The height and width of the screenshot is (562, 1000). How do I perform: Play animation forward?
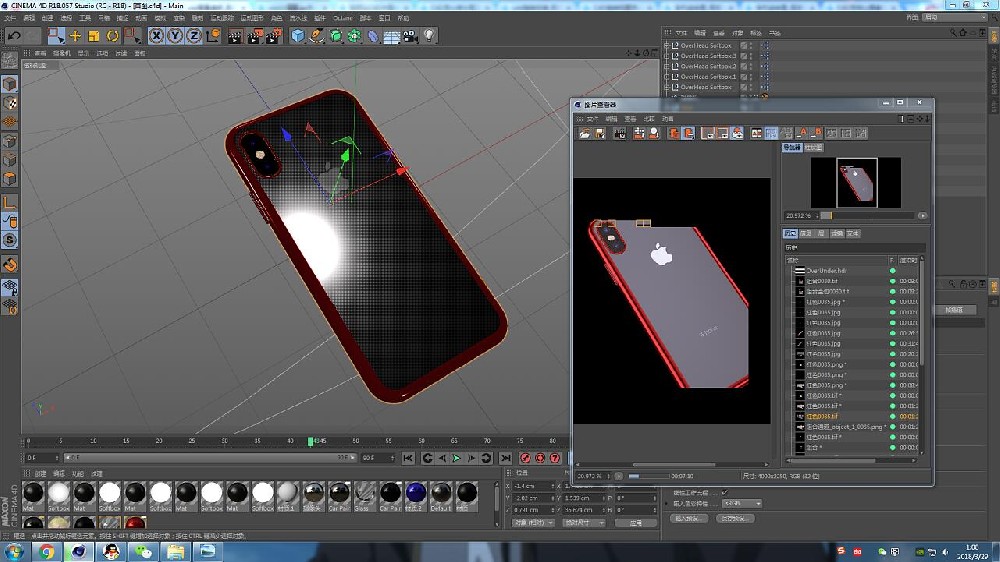coord(457,458)
